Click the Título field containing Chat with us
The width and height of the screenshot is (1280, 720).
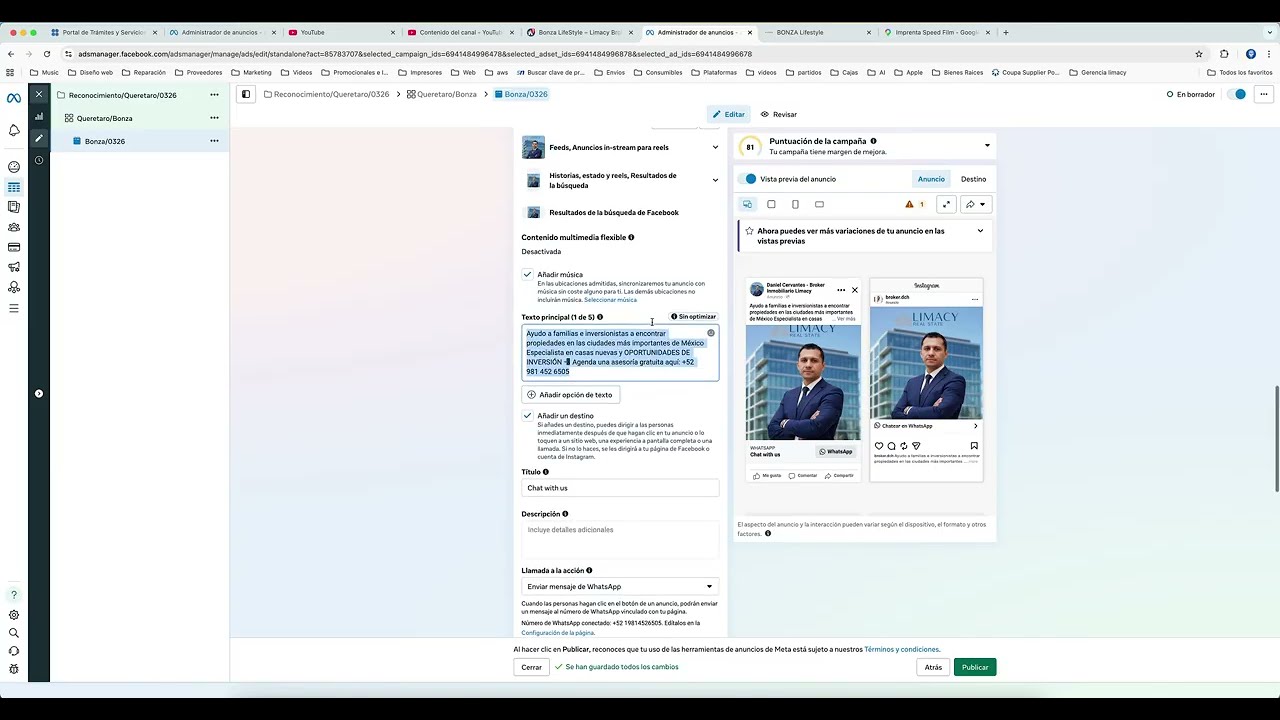(620, 488)
